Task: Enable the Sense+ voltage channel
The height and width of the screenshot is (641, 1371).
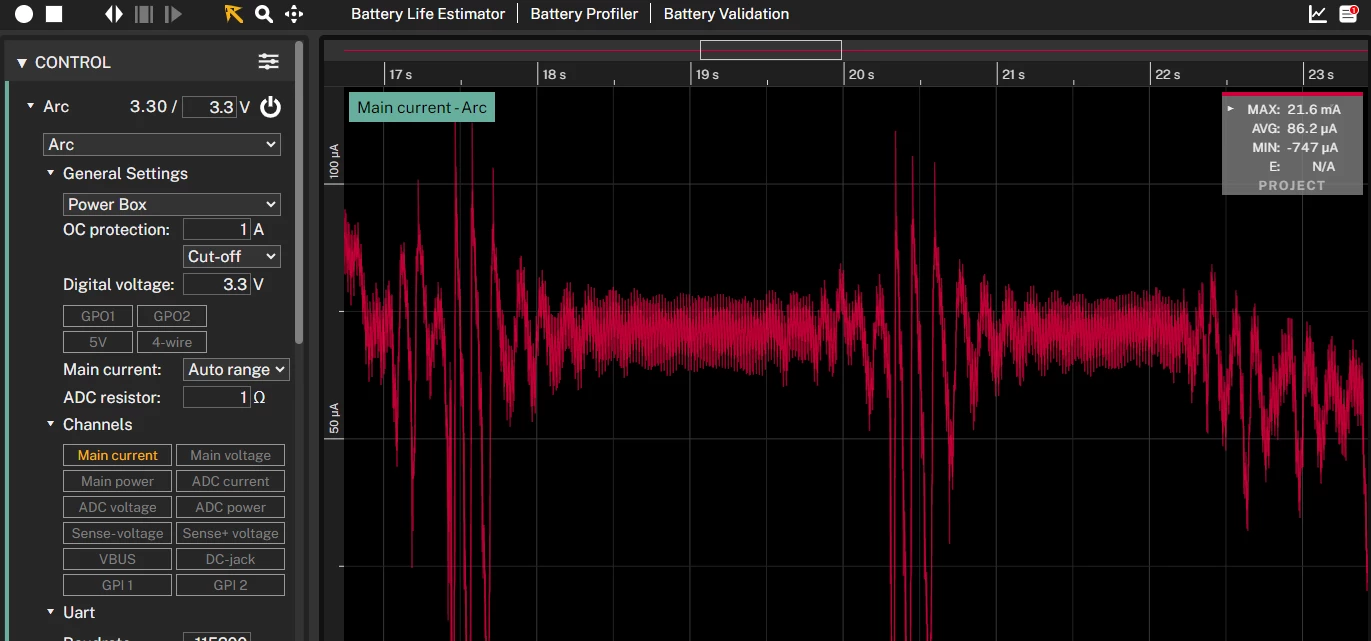Action: [x=231, y=533]
